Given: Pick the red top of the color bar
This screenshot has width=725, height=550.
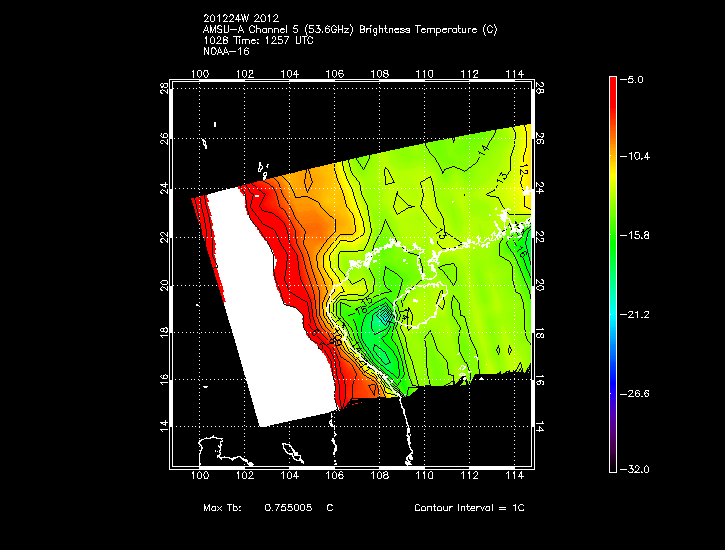Looking at the screenshot, I should 612,85.
